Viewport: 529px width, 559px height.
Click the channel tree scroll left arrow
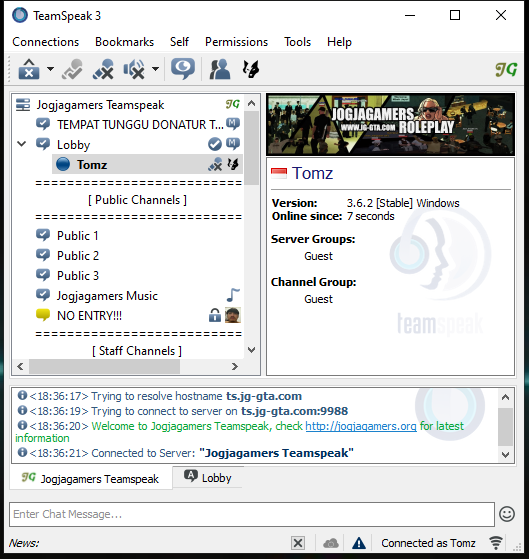coord(20,366)
